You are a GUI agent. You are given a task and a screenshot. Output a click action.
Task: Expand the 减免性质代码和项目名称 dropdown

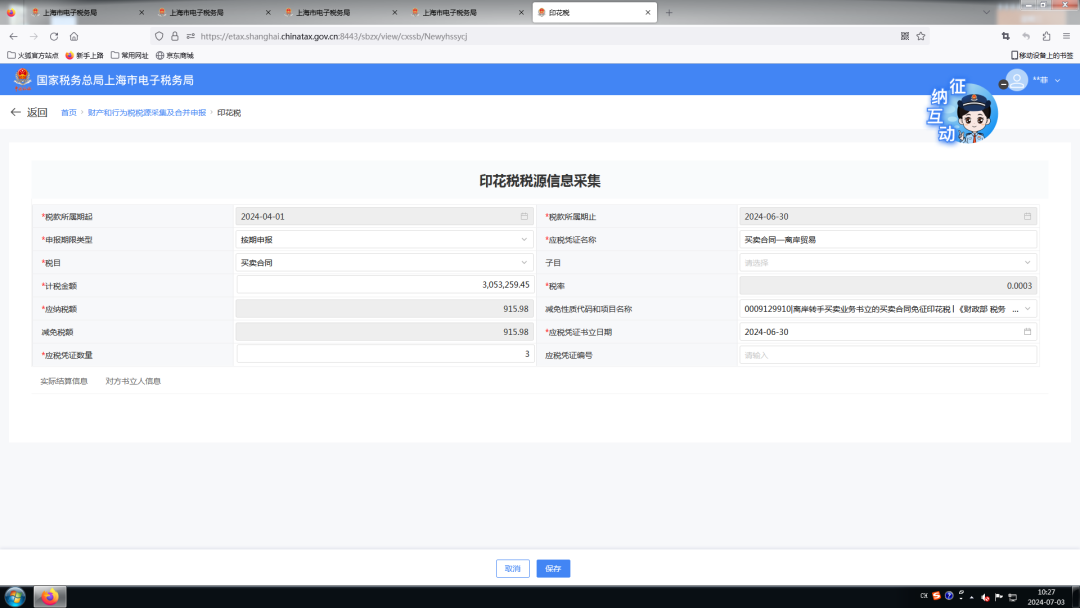coord(1027,309)
